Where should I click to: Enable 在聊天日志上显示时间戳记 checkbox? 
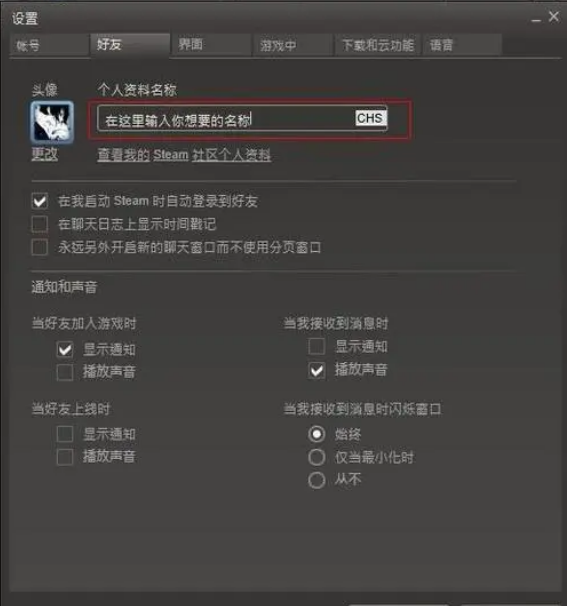(x=40, y=224)
